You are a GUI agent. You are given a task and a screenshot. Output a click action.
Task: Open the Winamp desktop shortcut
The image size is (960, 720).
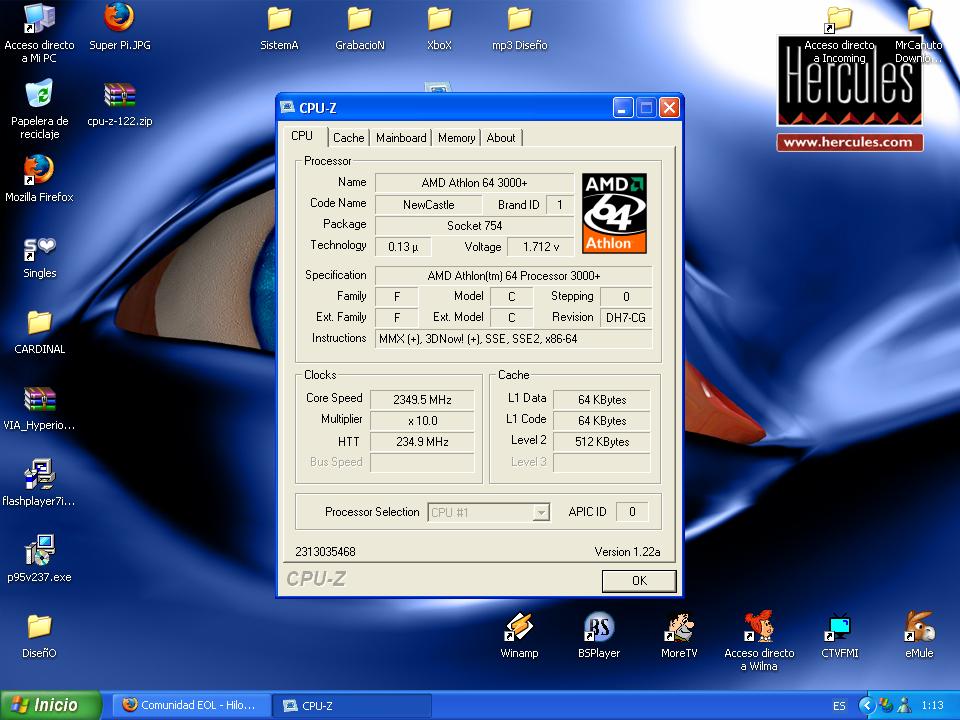(519, 629)
